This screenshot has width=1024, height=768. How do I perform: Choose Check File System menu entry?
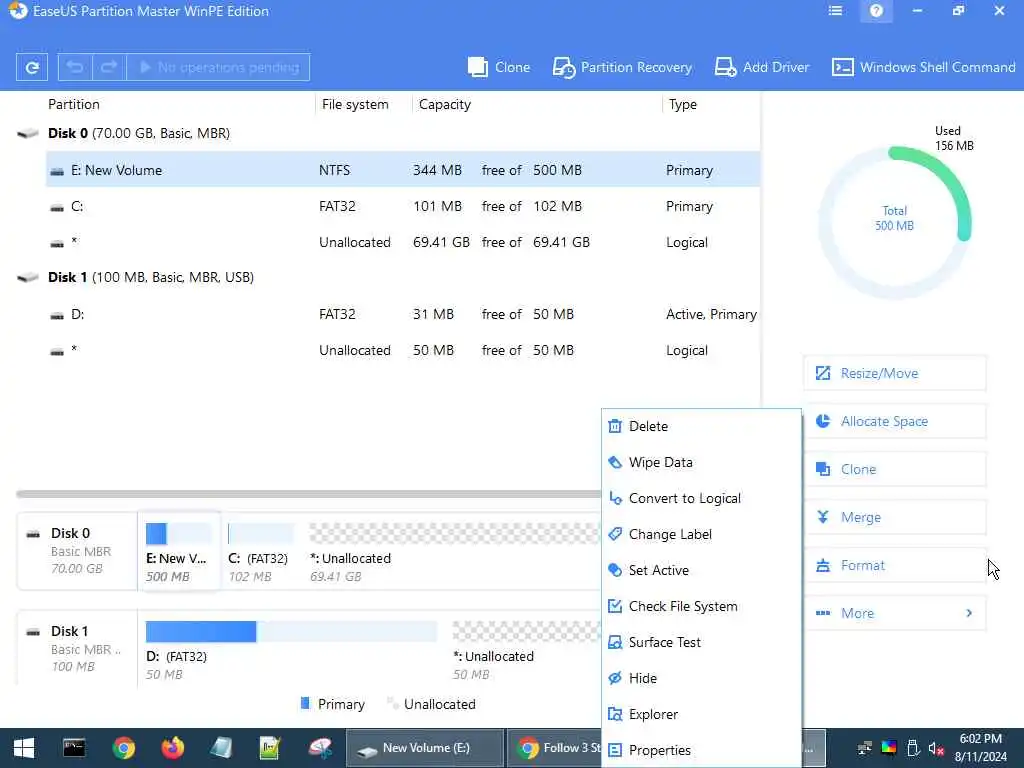pos(701,606)
